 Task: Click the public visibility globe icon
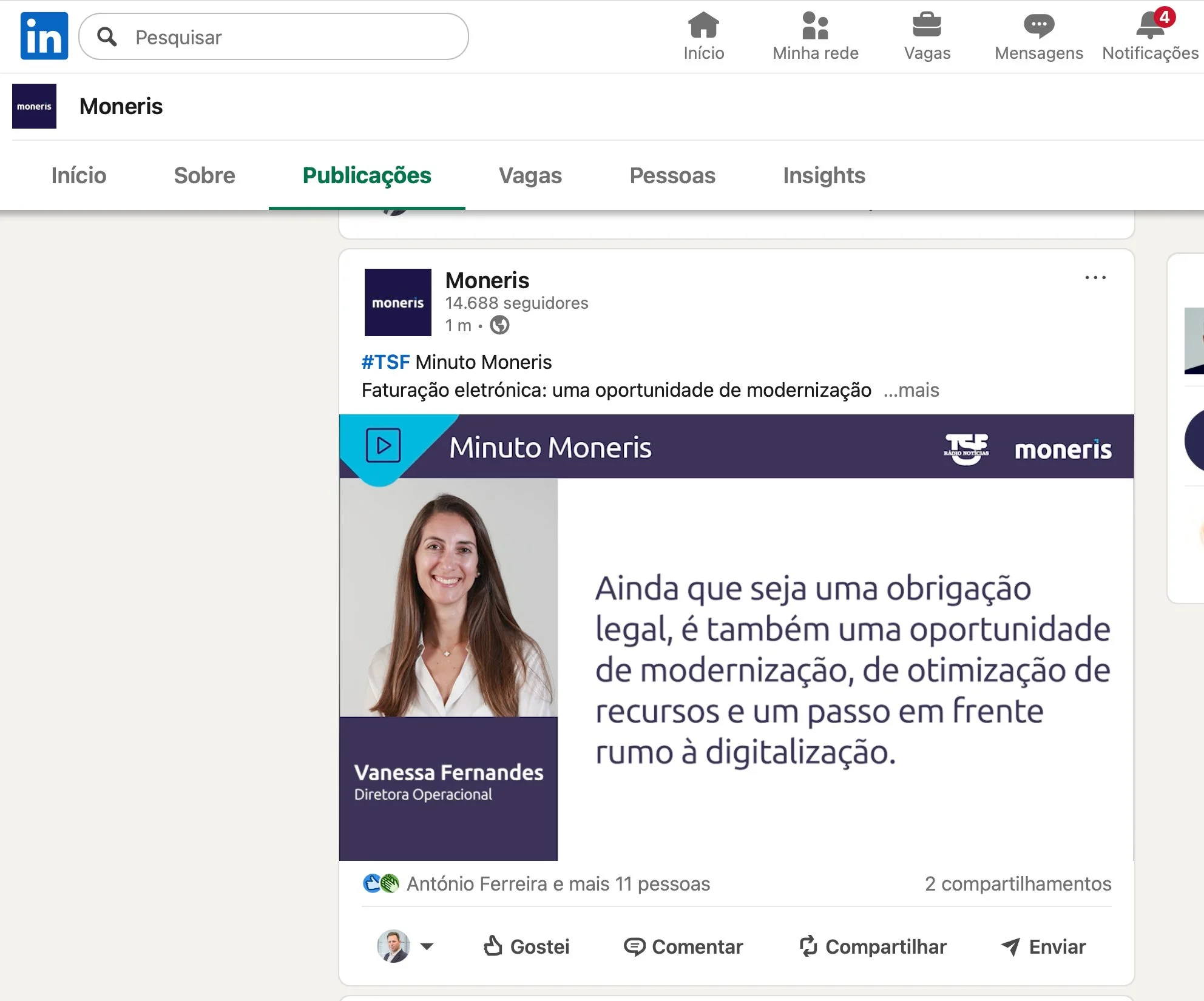pyautogui.click(x=499, y=325)
